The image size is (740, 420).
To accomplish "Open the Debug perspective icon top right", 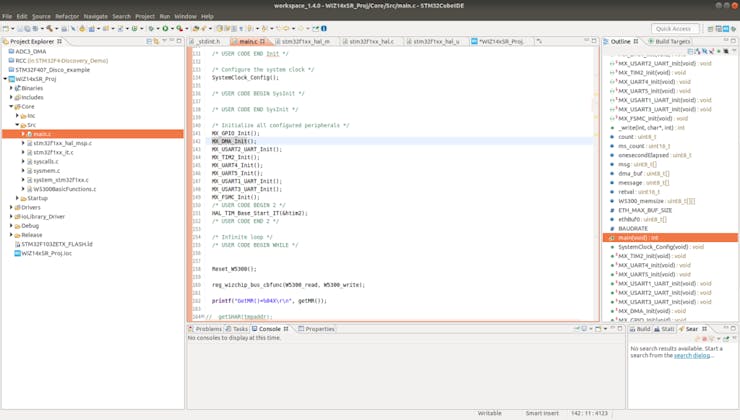I will 733,29.
